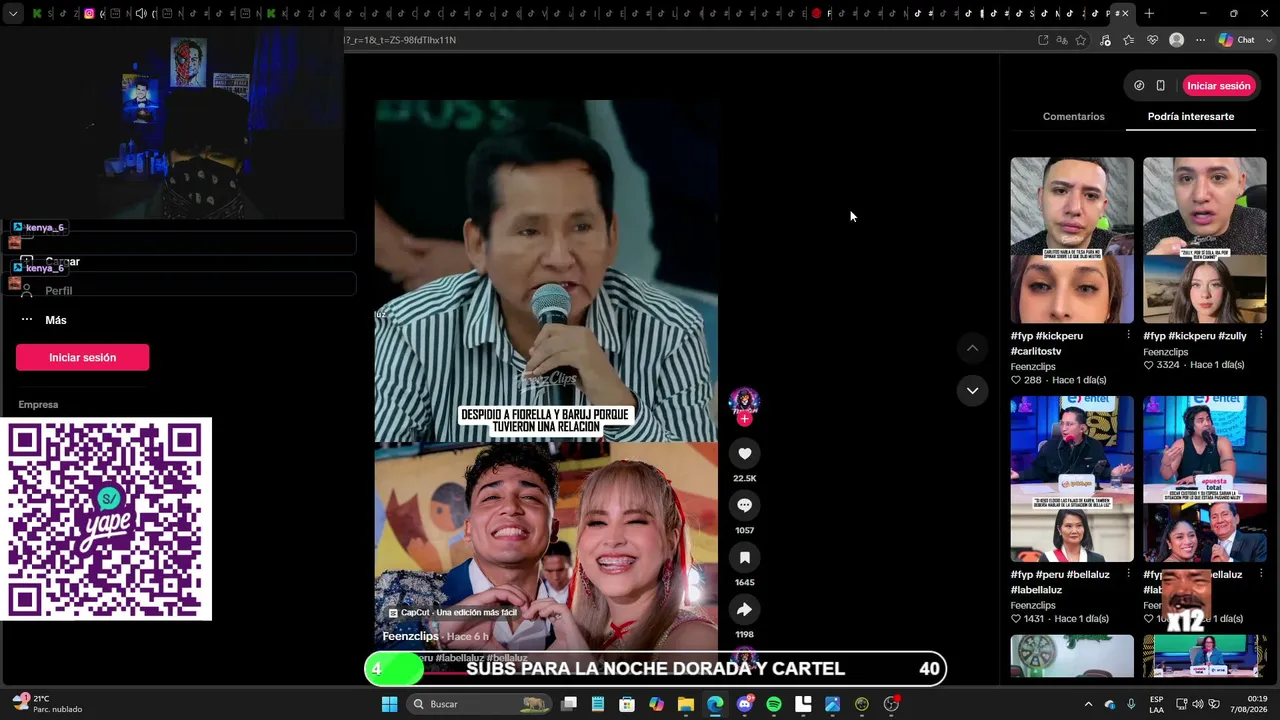Switch to the Comentarios tab

1073,117
